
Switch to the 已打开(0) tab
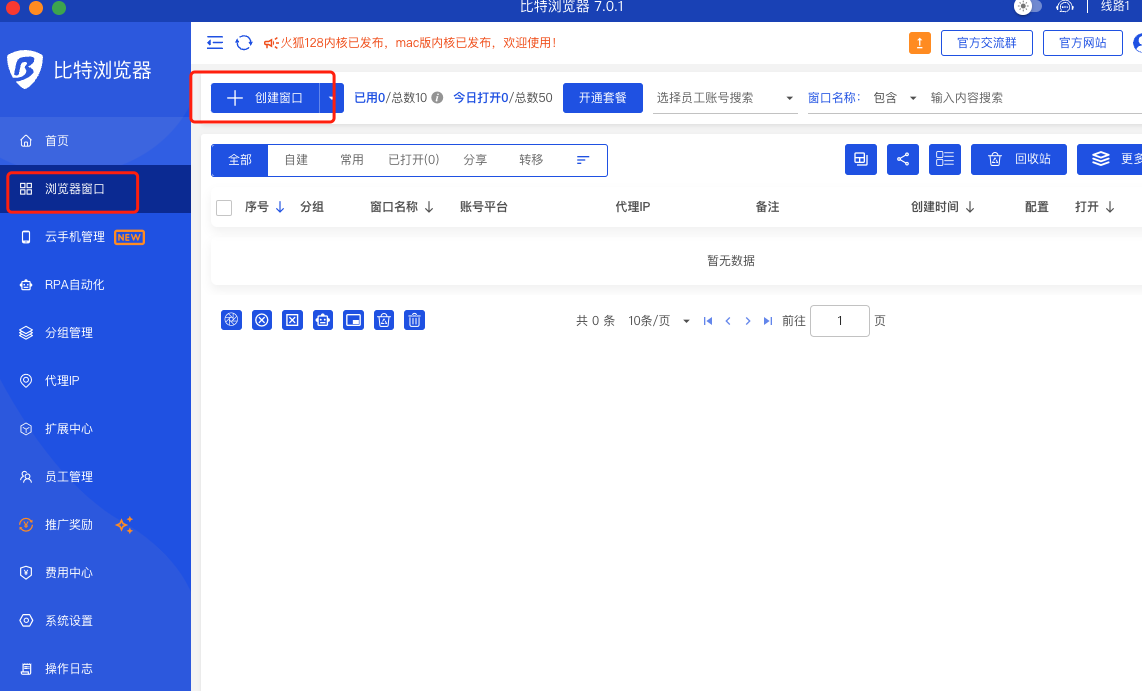413,160
